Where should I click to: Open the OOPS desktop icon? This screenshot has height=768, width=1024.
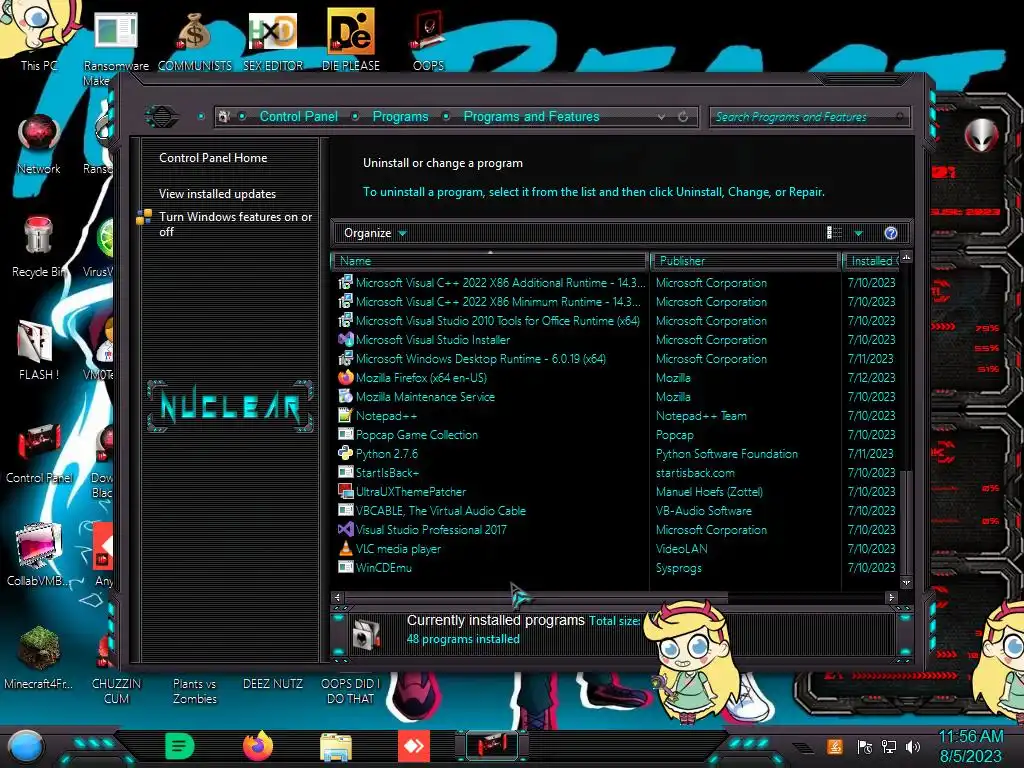[428, 39]
